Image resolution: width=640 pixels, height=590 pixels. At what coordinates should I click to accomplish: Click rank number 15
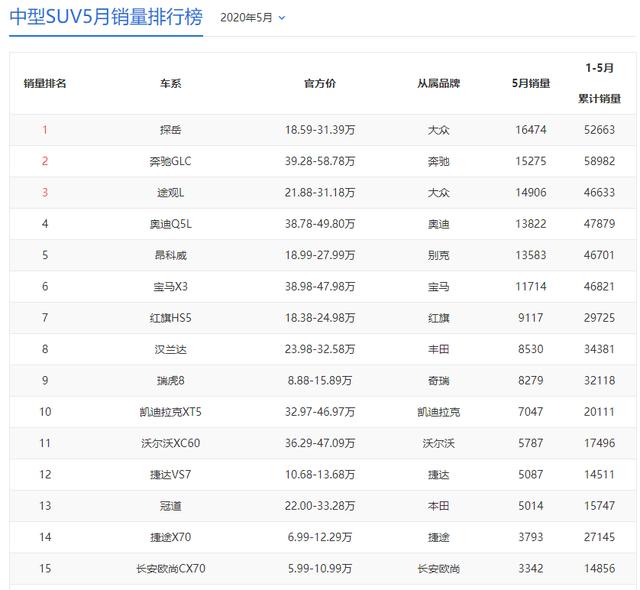click(45, 569)
